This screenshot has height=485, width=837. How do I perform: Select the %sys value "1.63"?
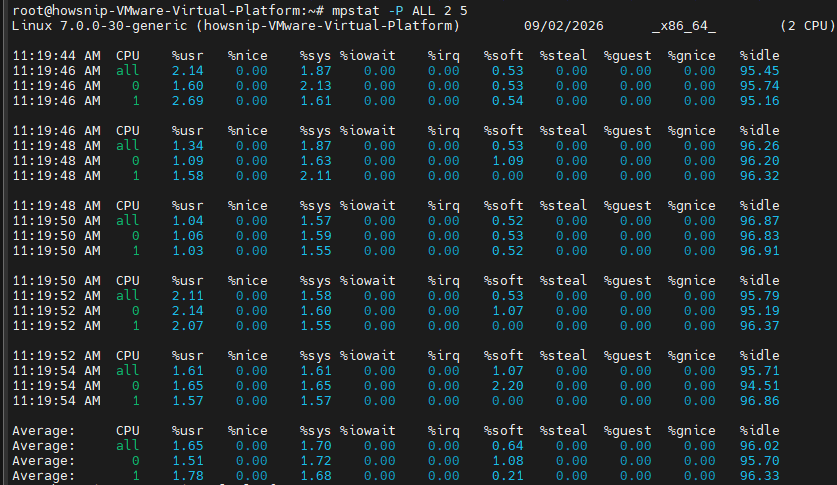pyautogui.click(x=316, y=161)
